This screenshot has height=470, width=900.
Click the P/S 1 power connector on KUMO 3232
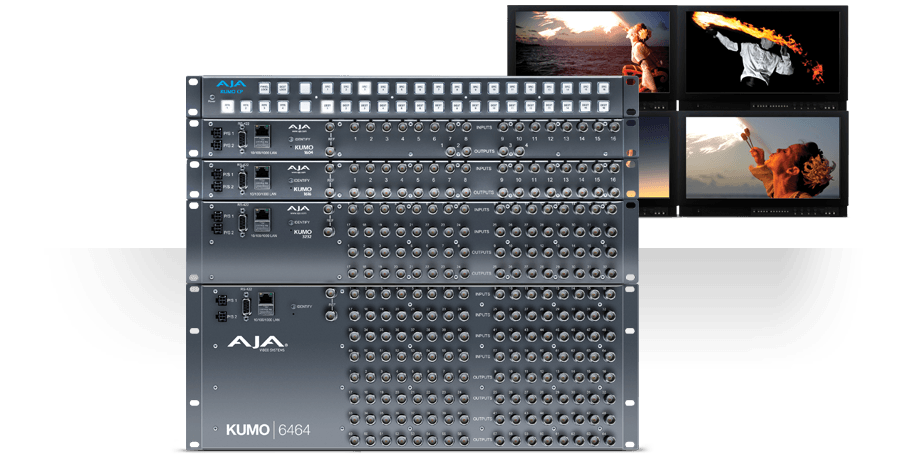pyautogui.click(x=216, y=216)
